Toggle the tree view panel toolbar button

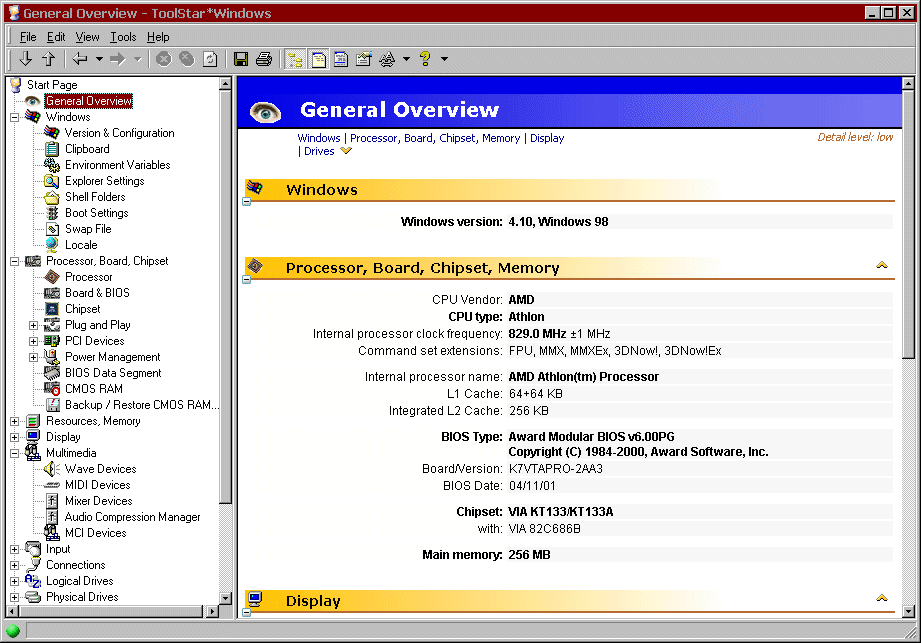click(295, 59)
